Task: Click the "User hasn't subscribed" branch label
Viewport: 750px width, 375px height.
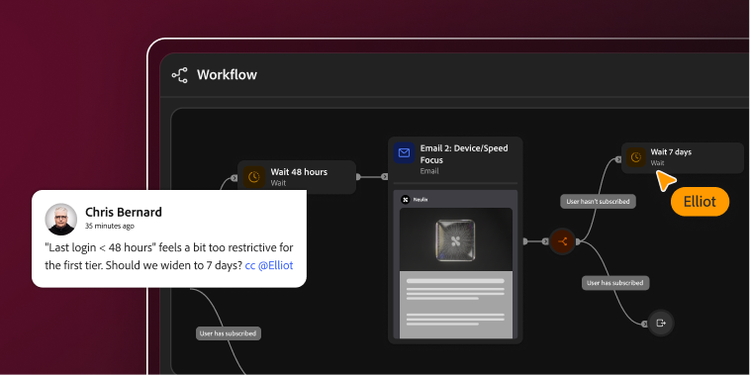Action: (598, 201)
